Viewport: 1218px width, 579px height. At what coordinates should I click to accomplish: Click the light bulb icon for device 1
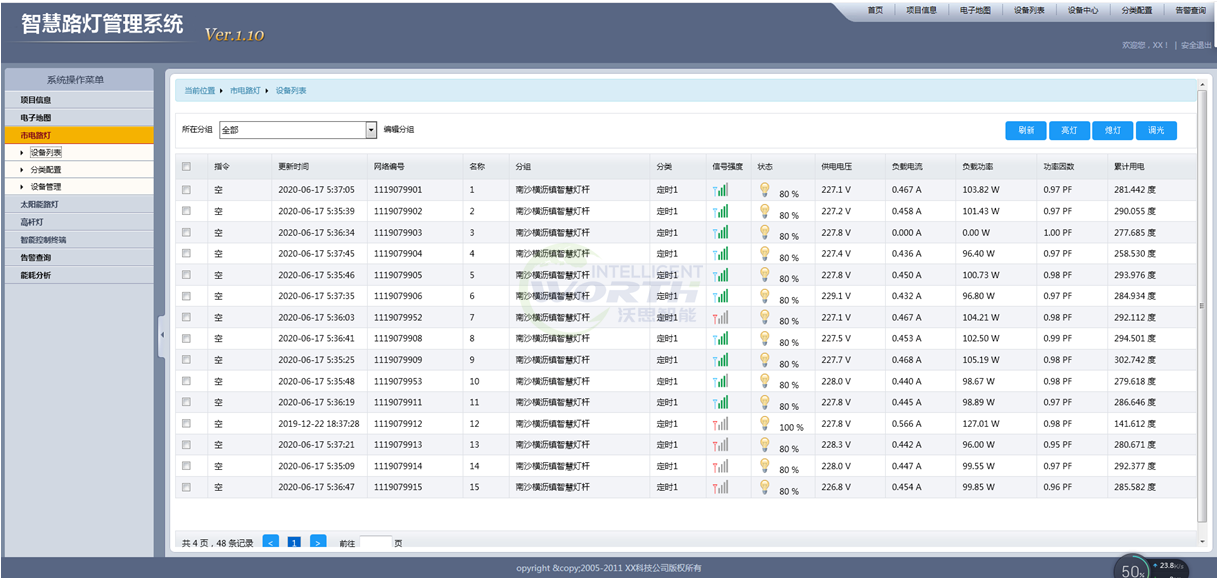(764, 187)
